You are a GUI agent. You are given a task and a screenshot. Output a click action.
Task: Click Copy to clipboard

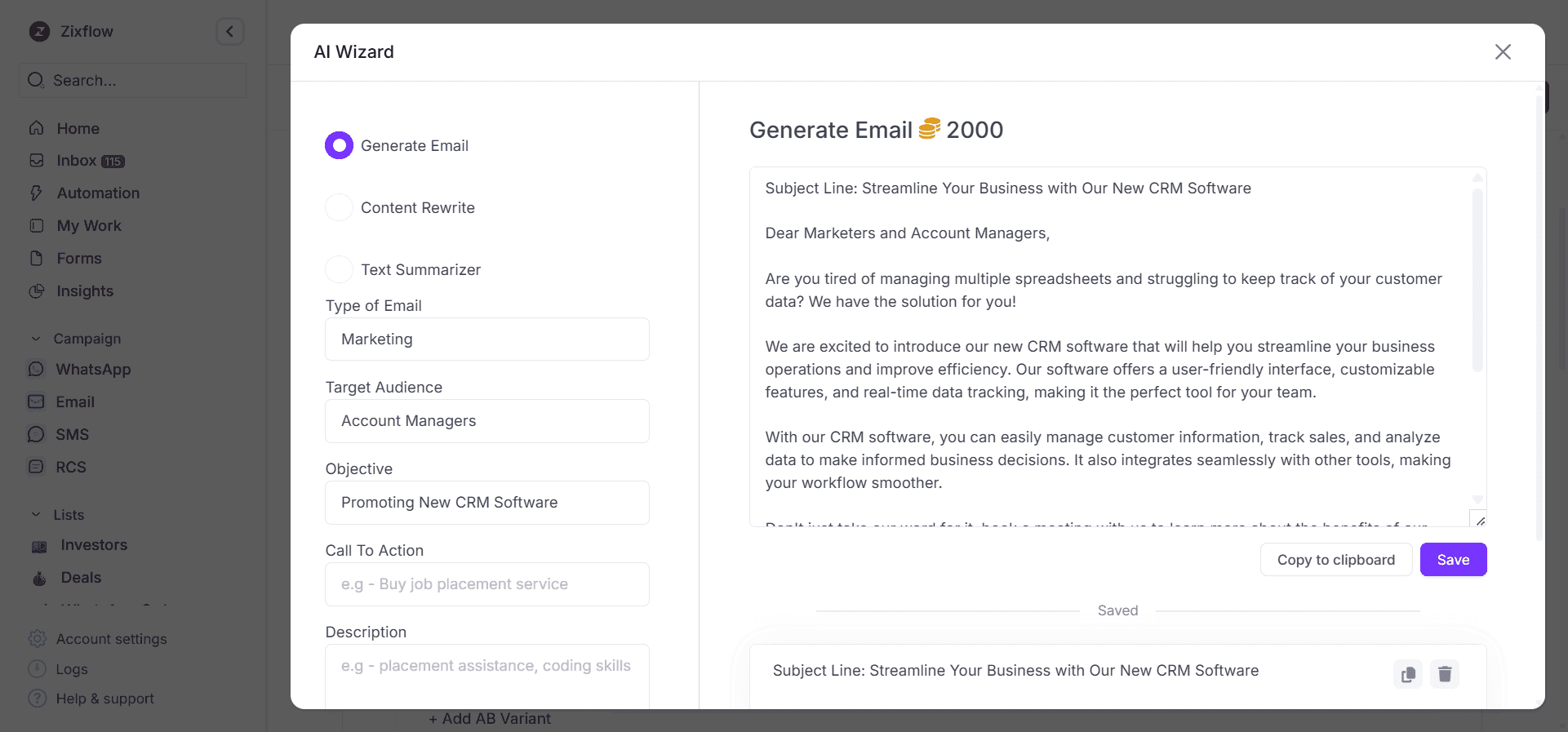point(1335,560)
